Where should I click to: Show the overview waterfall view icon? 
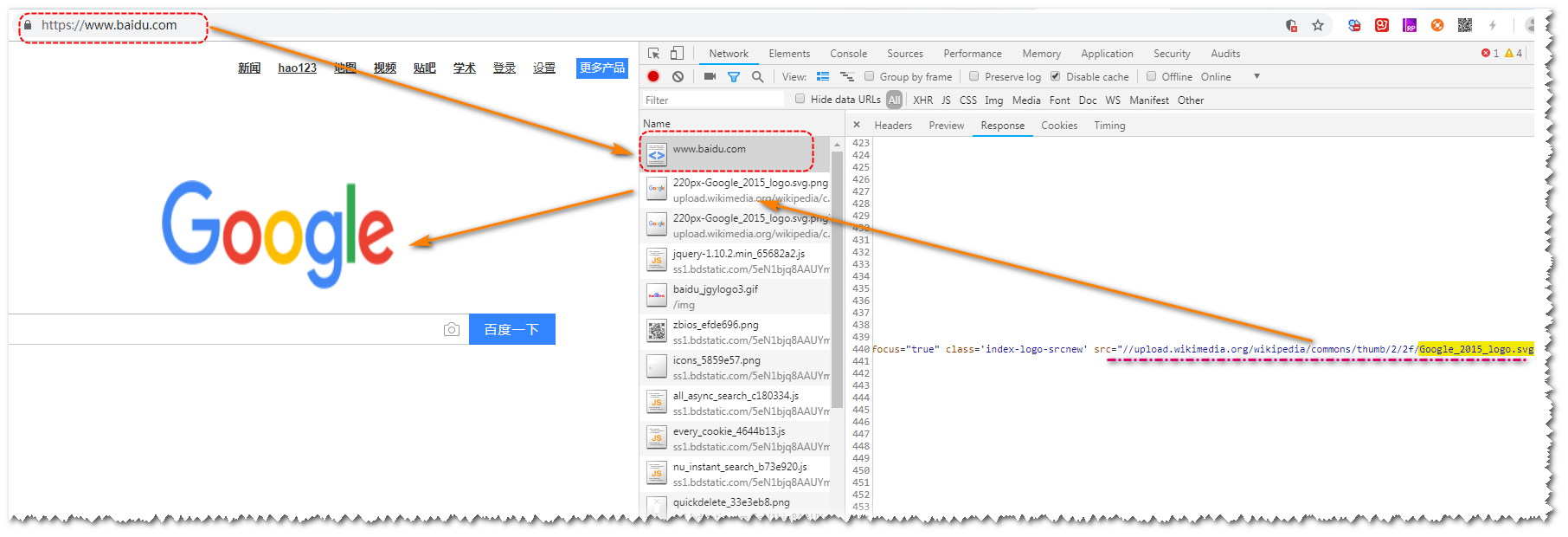[x=847, y=76]
